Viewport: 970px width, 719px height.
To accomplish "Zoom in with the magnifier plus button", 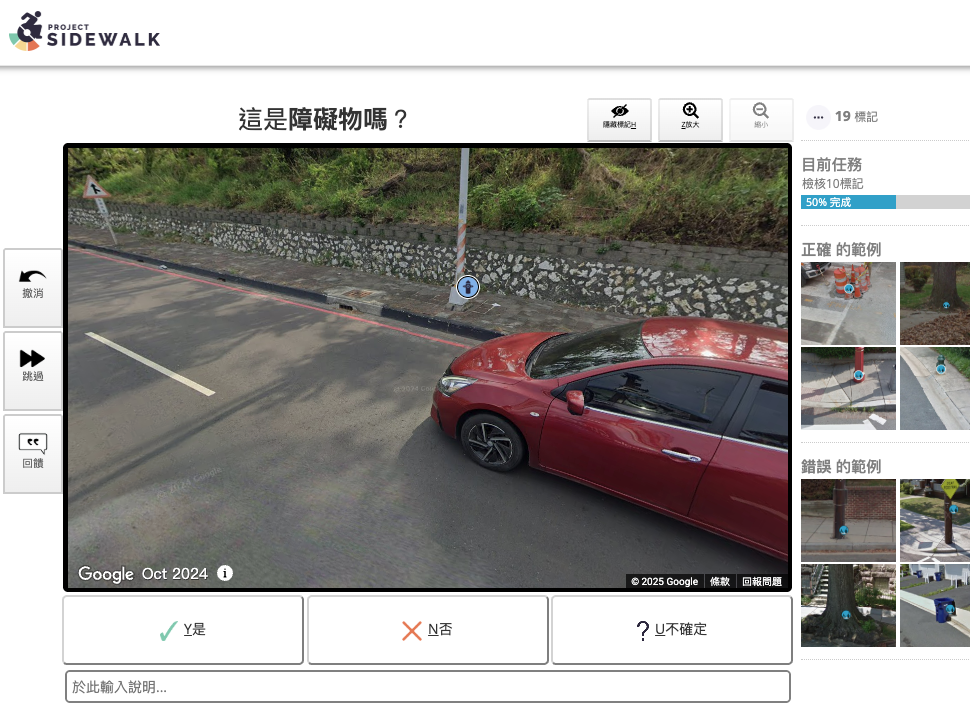I will [x=690, y=119].
